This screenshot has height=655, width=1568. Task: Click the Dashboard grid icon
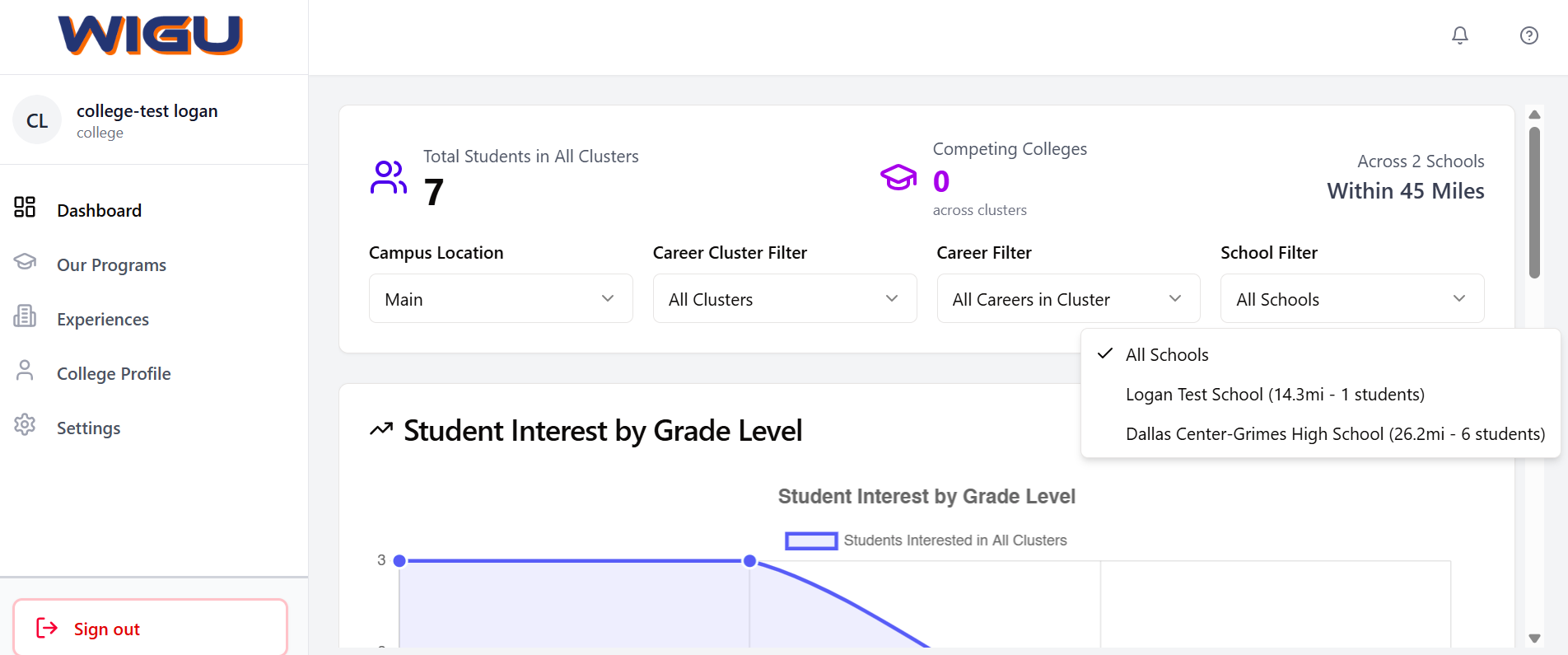(25, 207)
